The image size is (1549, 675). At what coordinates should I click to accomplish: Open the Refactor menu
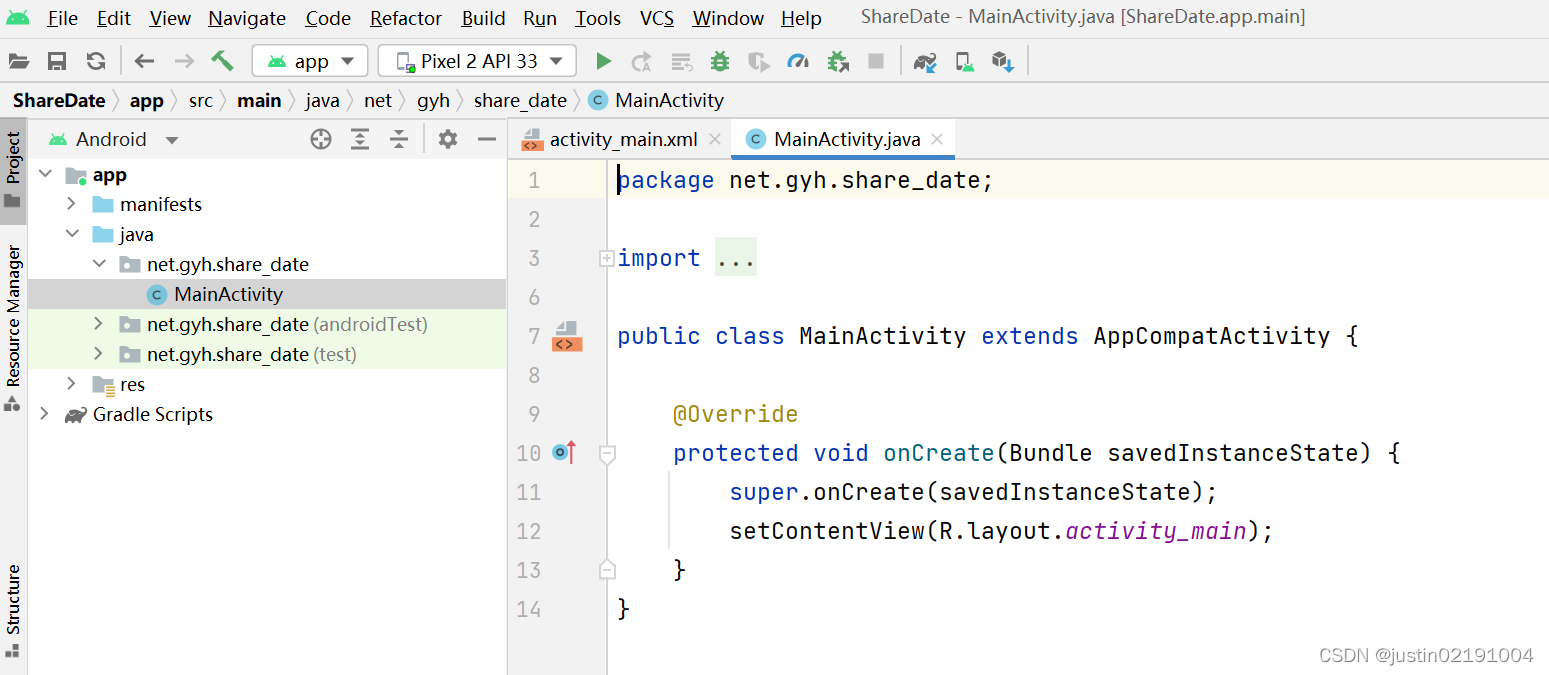pos(406,18)
